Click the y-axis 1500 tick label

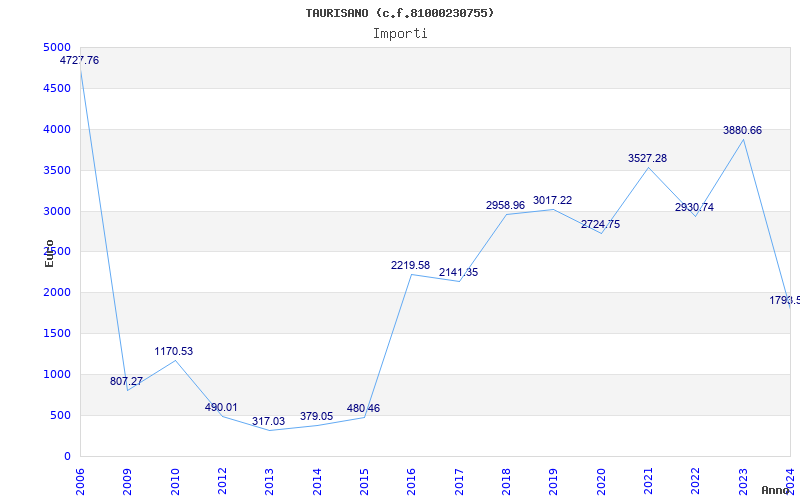click(57, 334)
